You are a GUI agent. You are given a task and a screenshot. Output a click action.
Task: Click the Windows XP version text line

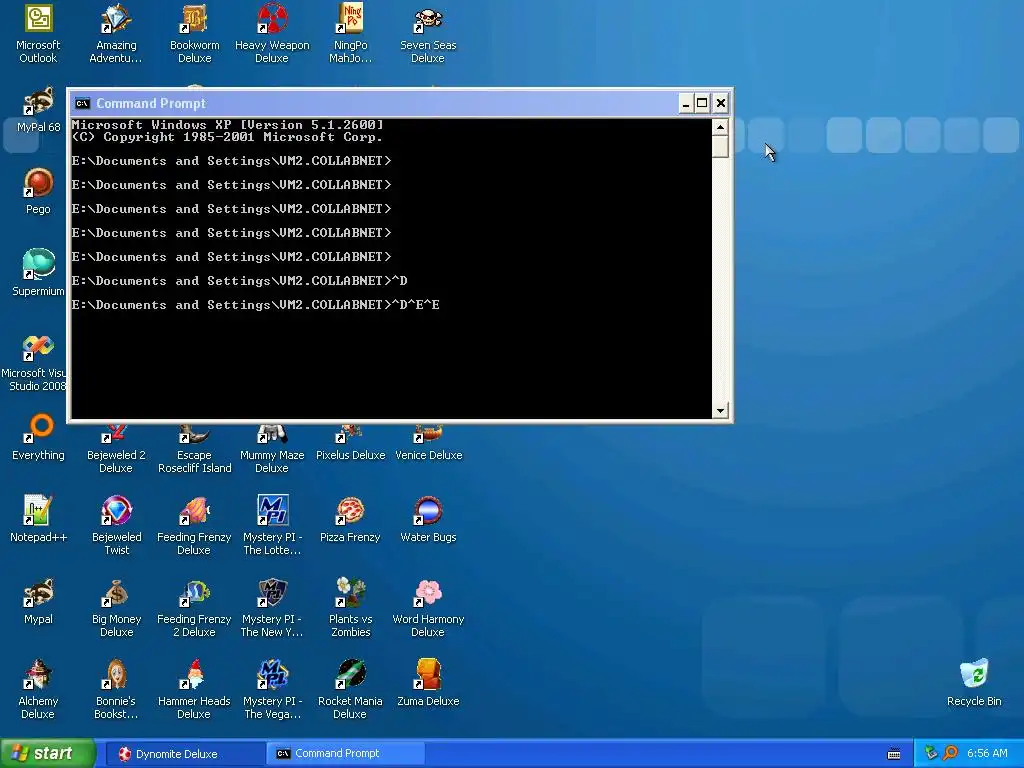(x=227, y=125)
